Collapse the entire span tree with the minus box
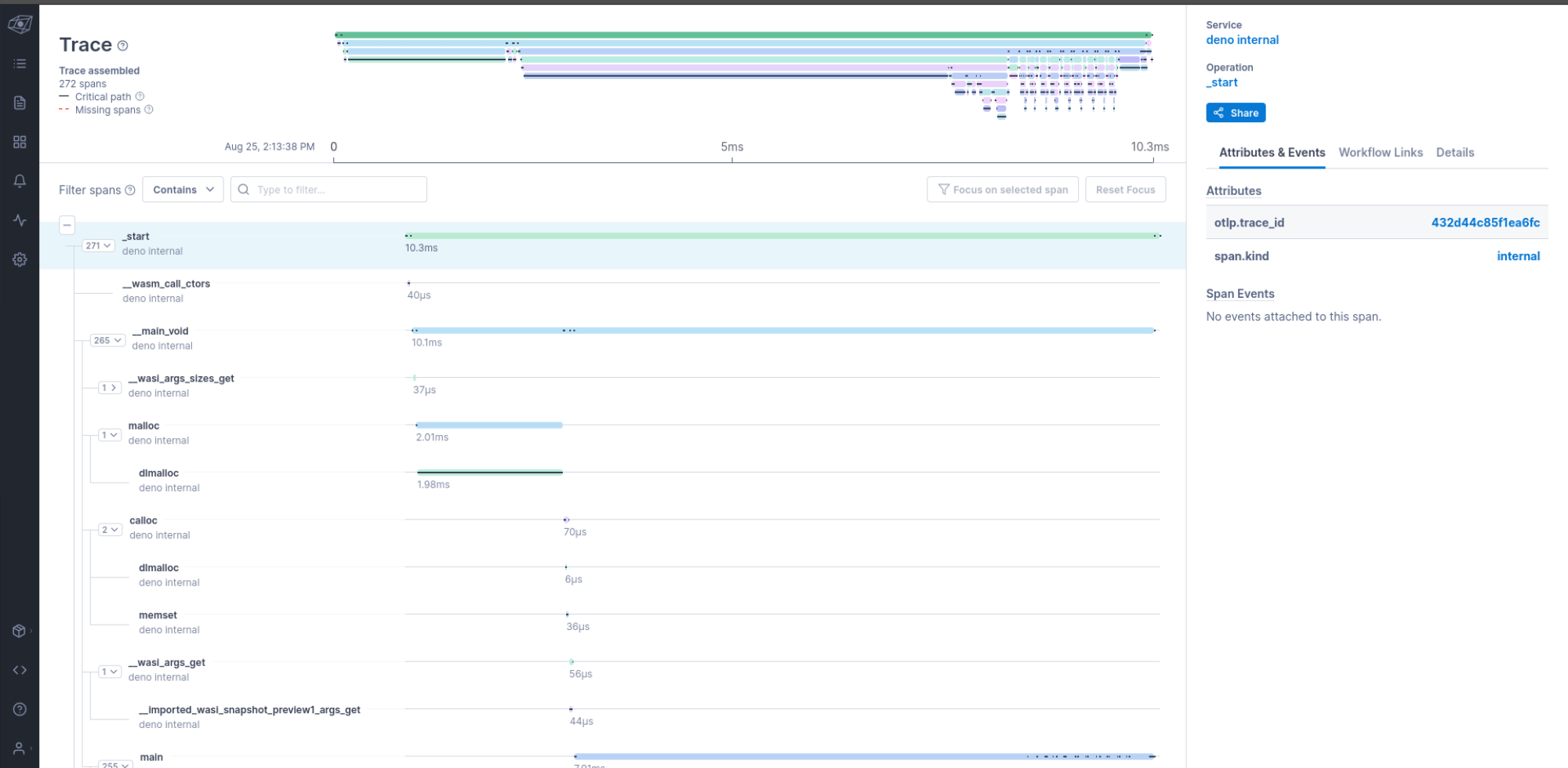This screenshot has height=768, width=1568. (x=67, y=225)
